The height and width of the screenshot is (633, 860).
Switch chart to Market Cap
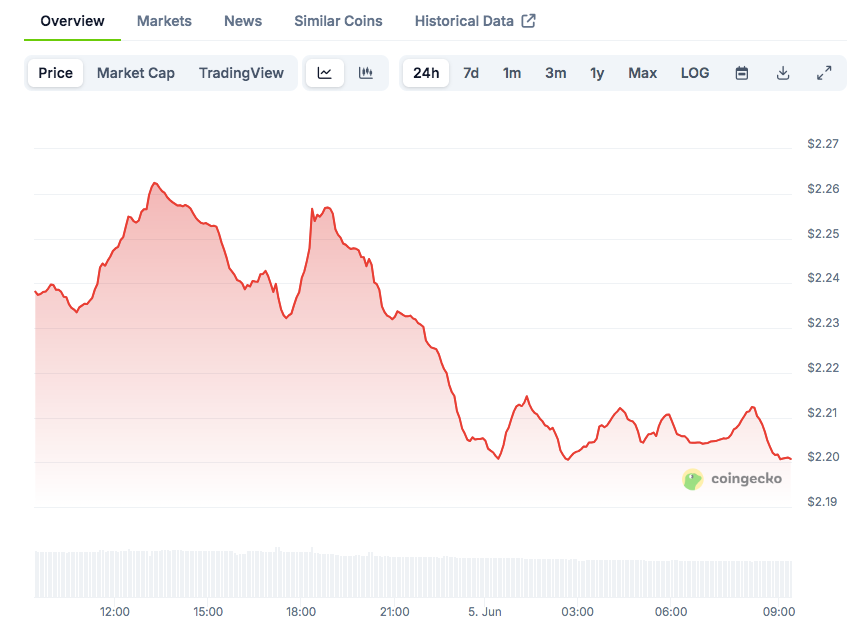click(x=136, y=73)
